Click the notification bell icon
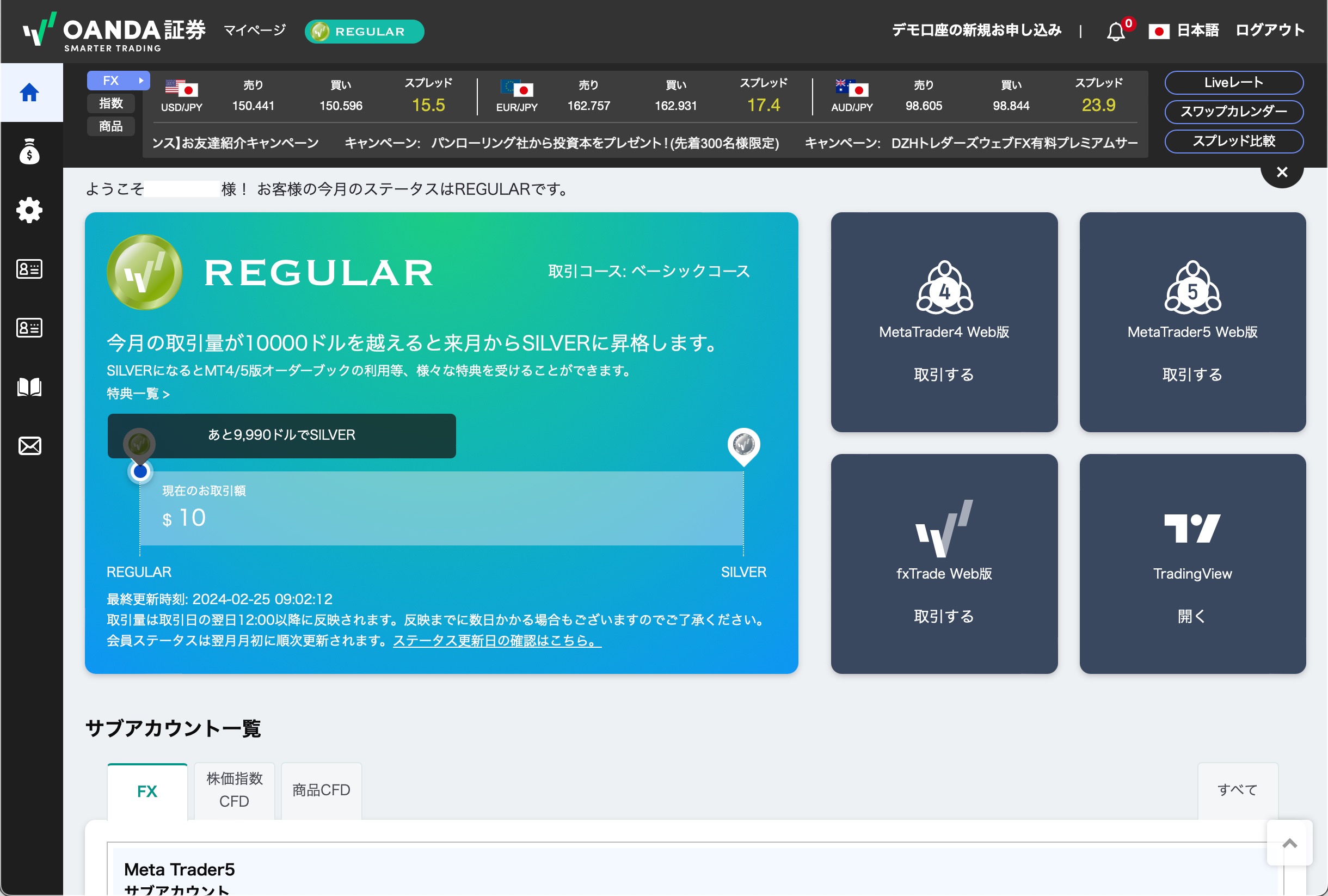The width and height of the screenshot is (1328, 896). point(1115,31)
